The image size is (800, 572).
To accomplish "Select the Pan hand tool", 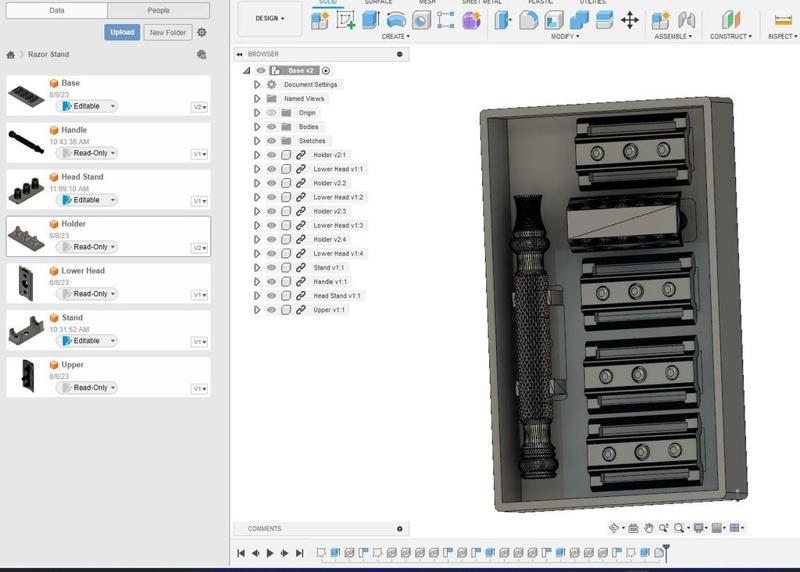I will 648,528.
